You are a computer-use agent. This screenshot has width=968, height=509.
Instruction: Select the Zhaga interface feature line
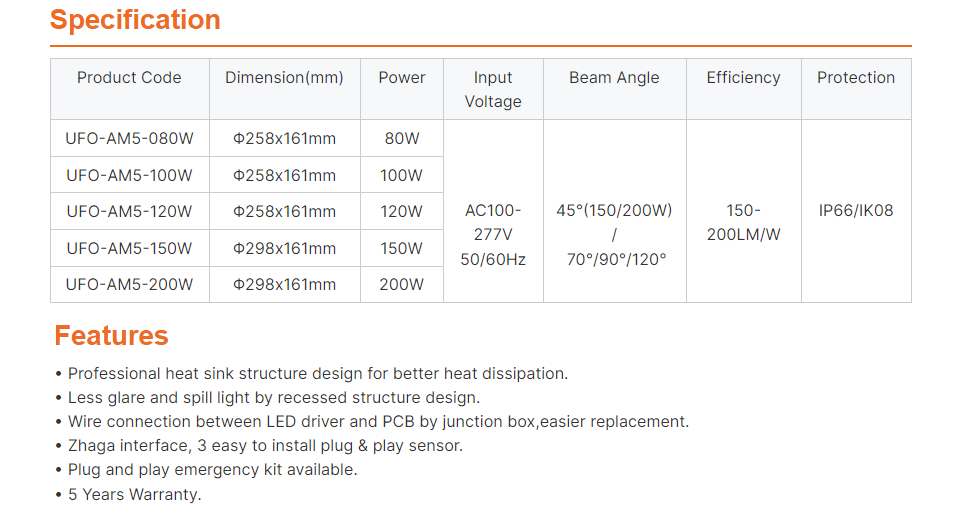pyautogui.click(x=265, y=446)
